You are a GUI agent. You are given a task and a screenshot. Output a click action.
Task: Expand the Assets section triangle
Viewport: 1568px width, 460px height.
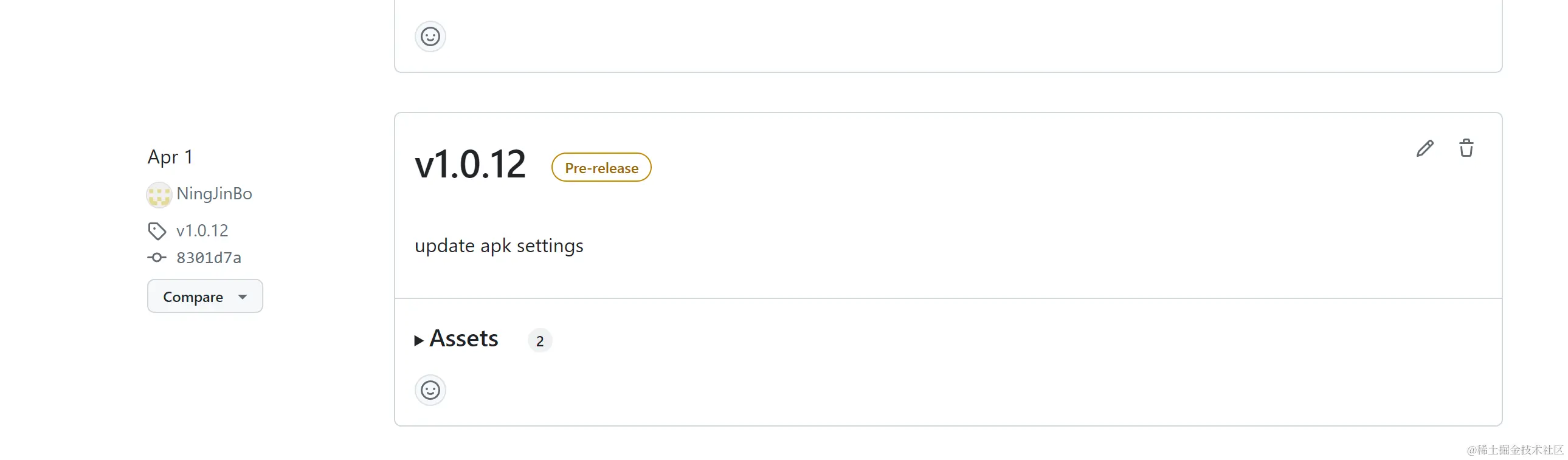pos(419,341)
